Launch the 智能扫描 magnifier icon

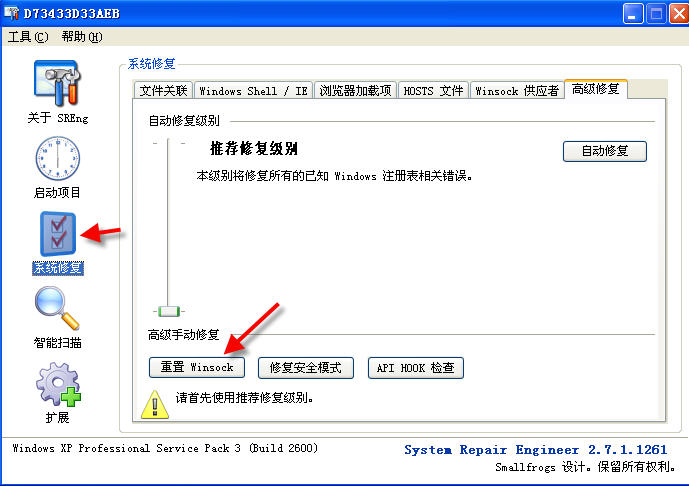click(x=57, y=308)
